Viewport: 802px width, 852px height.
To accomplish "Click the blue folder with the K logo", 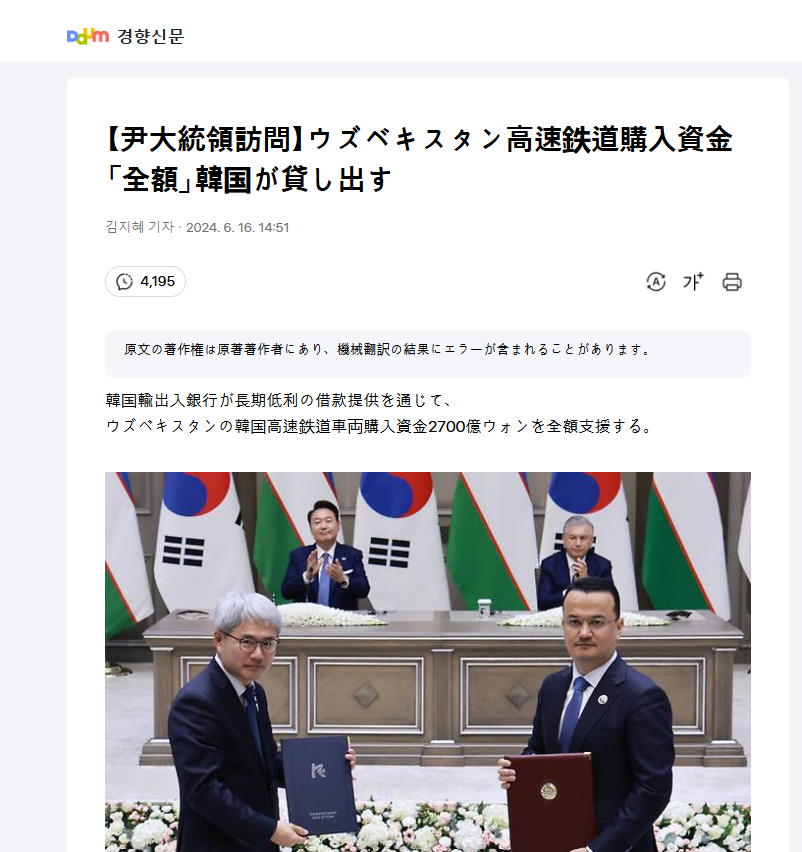I will tap(319, 784).
